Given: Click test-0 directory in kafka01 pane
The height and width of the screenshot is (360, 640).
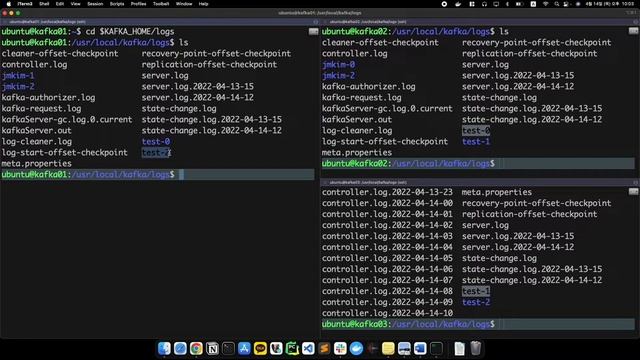Looking at the screenshot, I should (156, 142).
